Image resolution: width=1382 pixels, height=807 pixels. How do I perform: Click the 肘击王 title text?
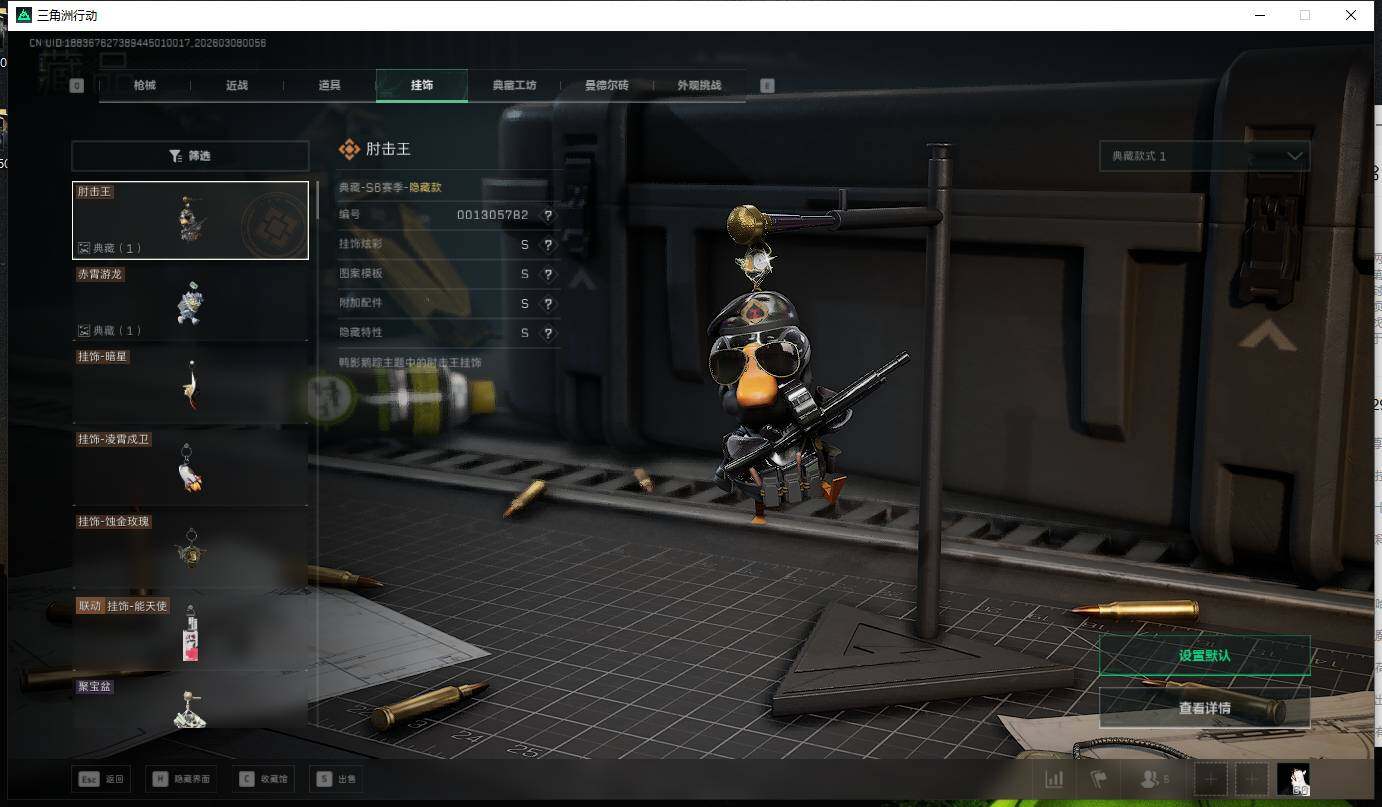tap(388, 149)
